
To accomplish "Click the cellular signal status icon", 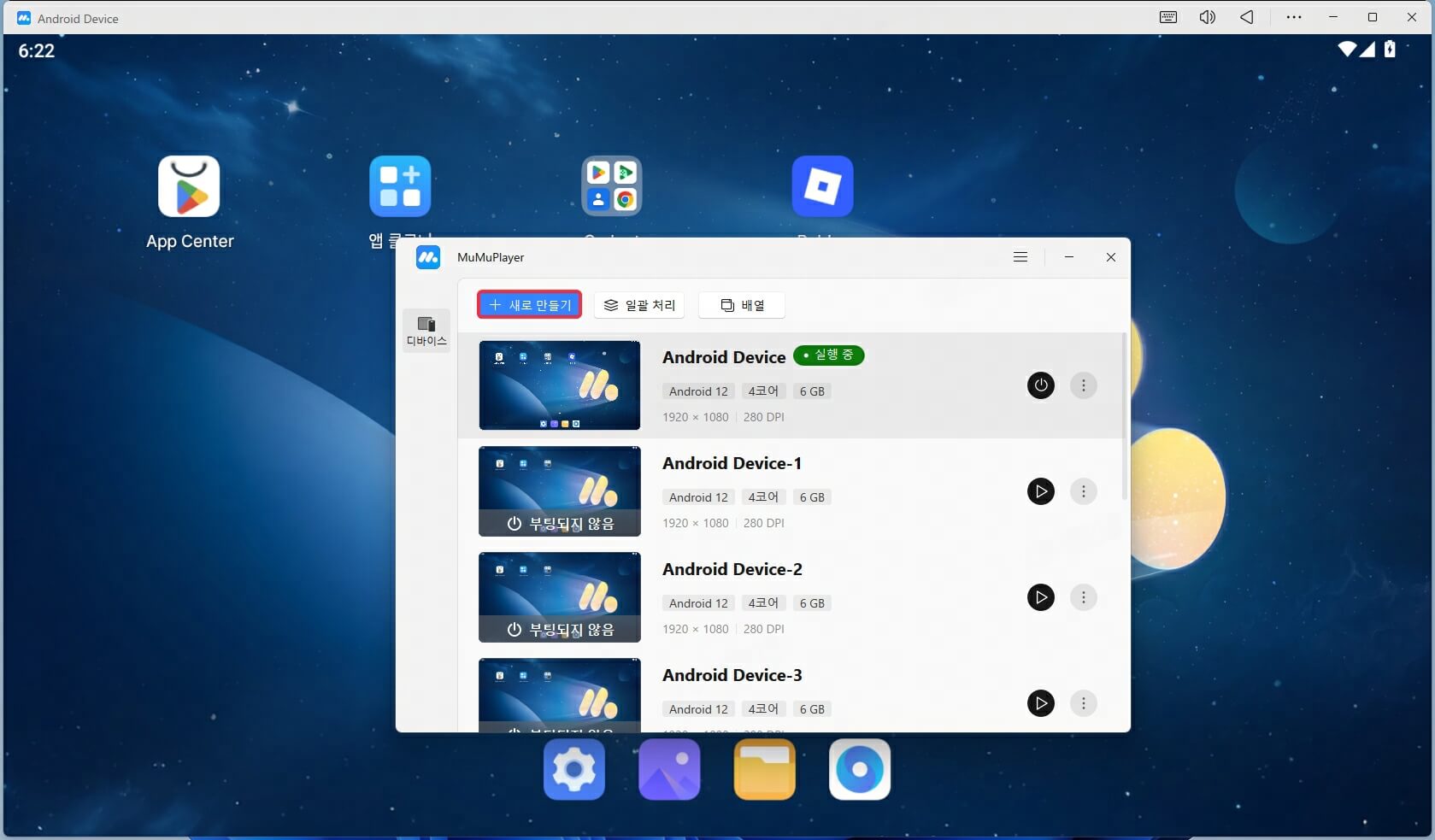I will coord(1367,50).
